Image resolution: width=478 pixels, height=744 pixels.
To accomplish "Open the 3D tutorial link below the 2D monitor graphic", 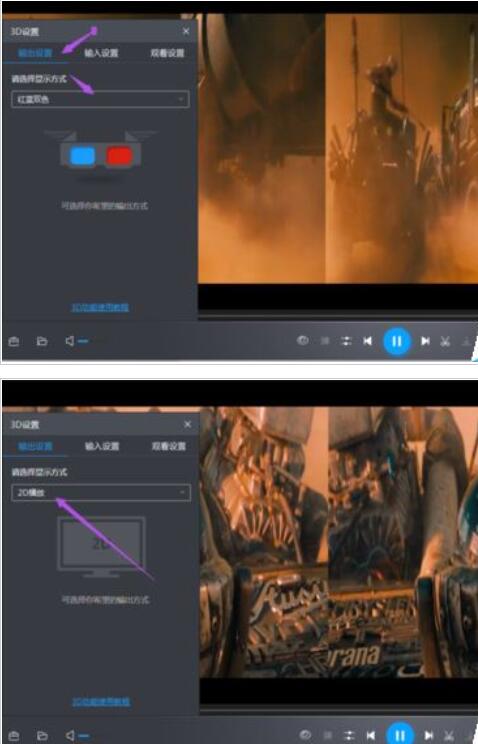I will (x=101, y=702).
